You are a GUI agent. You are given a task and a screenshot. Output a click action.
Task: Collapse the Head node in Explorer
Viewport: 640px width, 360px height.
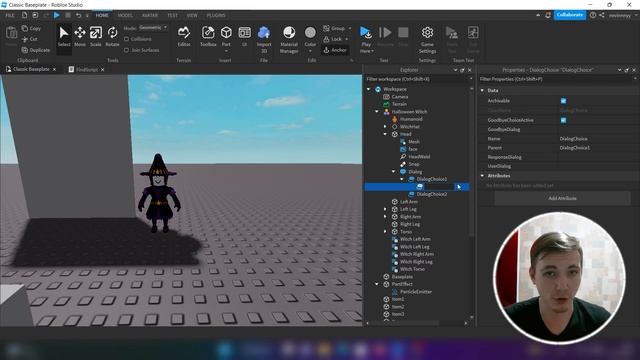[x=385, y=134]
